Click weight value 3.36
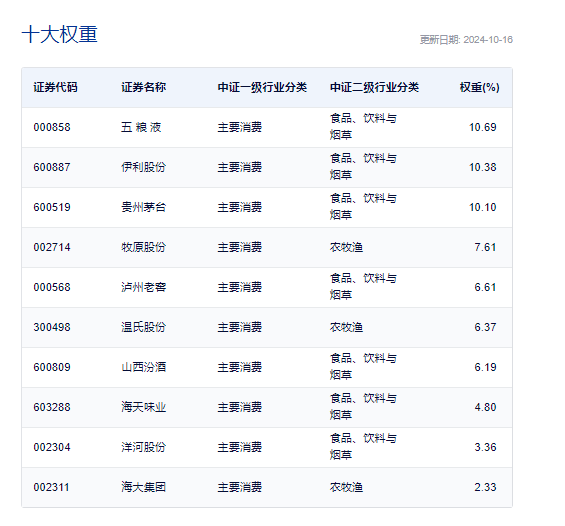The image size is (565, 526). (485, 447)
